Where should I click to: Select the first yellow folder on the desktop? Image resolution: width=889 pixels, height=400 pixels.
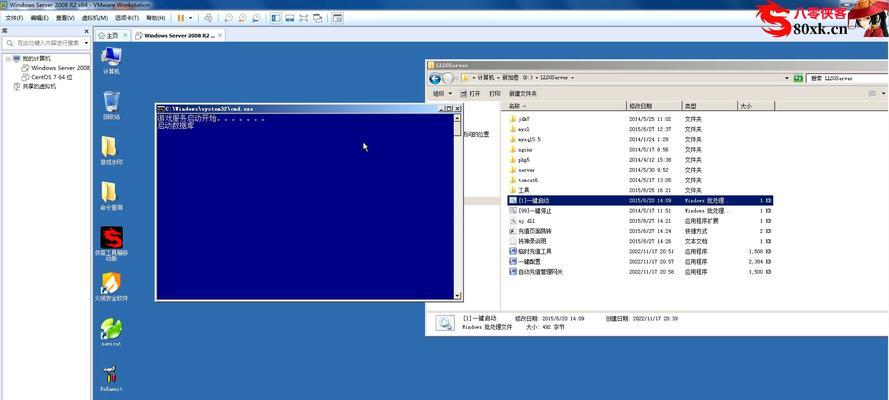click(111, 151)
